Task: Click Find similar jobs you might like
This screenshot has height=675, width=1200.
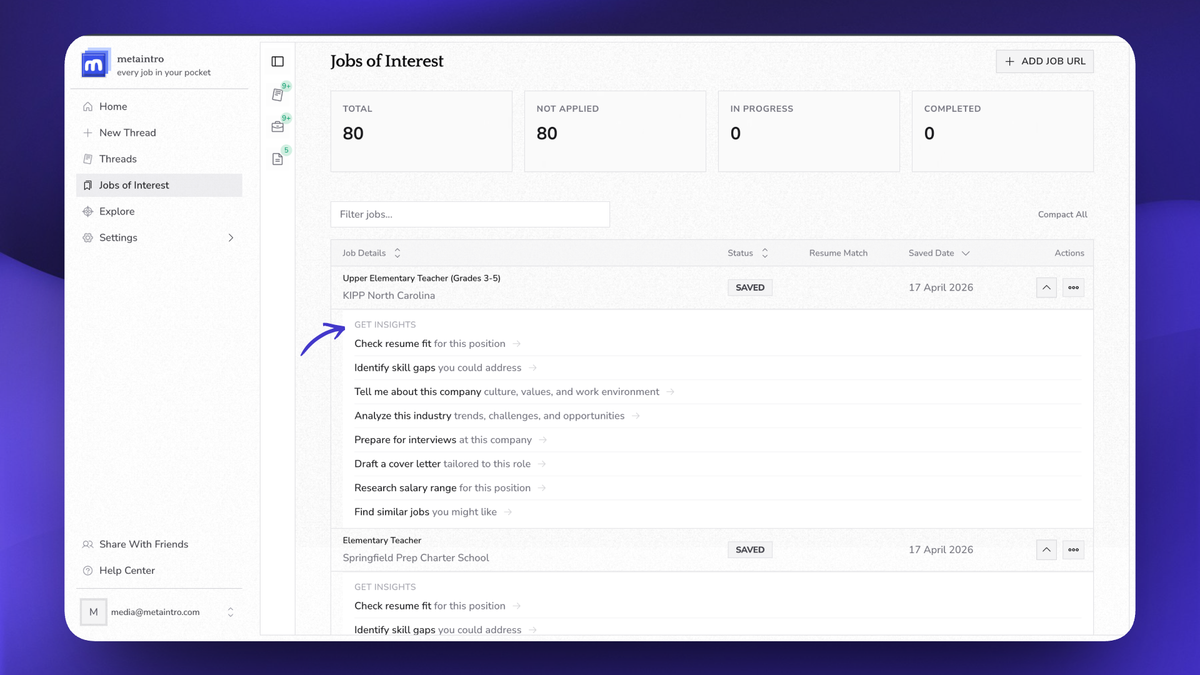Action: [433, 512]
